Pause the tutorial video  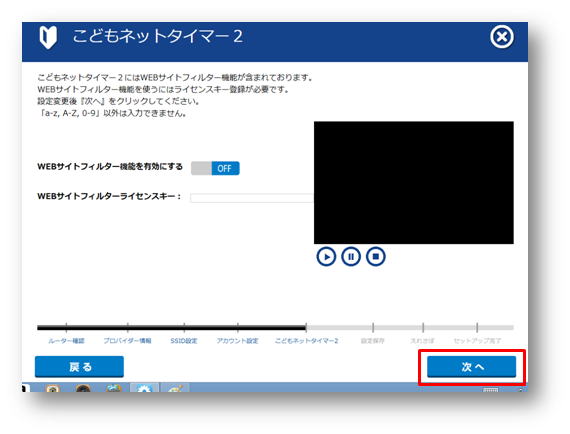coord(351,257)
